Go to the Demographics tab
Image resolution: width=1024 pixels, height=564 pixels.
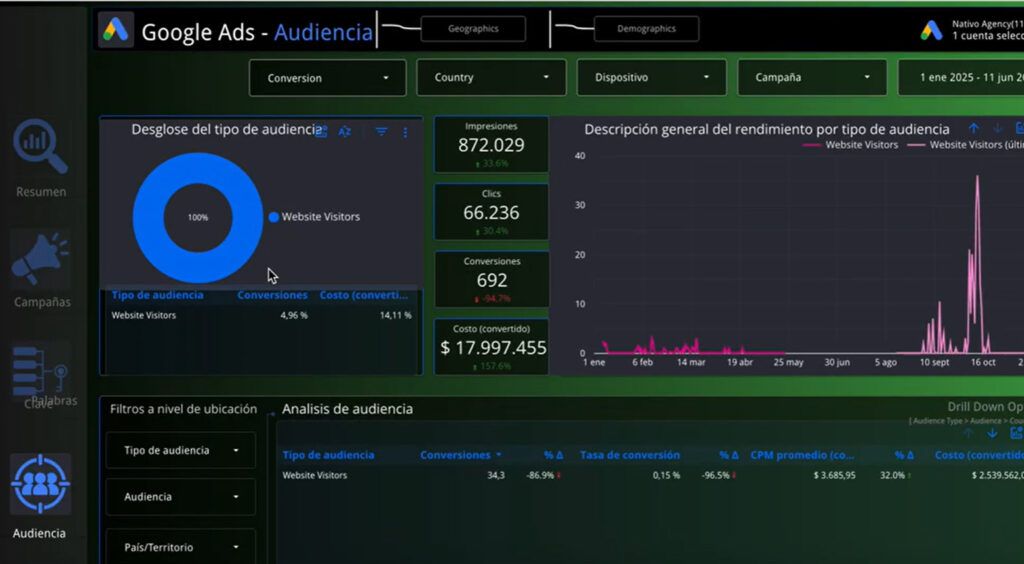(x=647, y=29)
